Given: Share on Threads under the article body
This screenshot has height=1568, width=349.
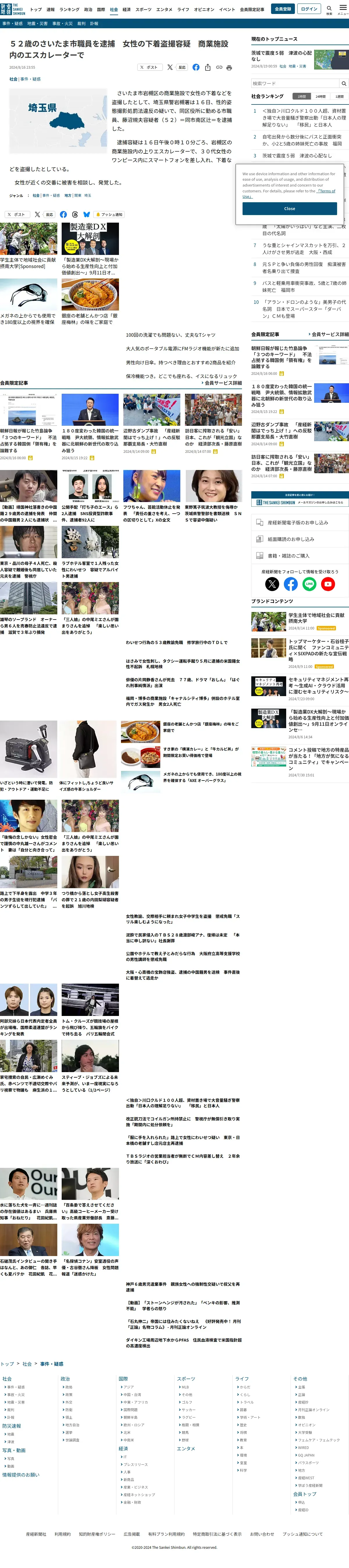Looking at the screenshot, I should click(x=75, y=214).
